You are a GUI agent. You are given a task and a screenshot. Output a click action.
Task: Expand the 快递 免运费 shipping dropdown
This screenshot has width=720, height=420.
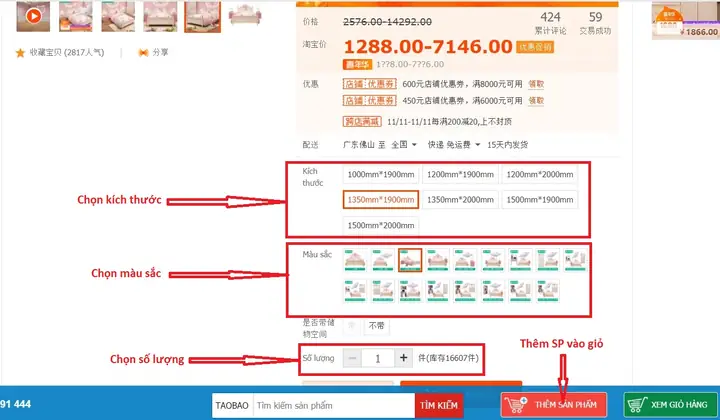click(x=454, y=145)
